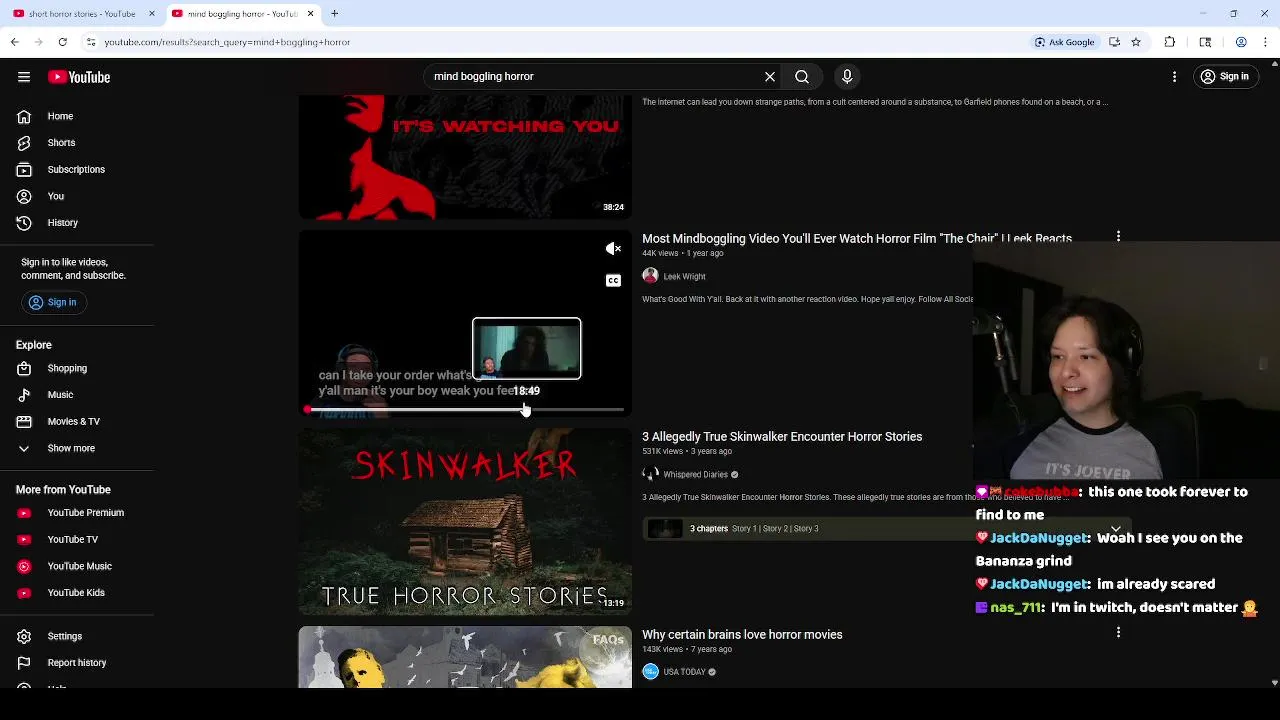Toggle closed captions on the preview video

click(x=613, y=280)
